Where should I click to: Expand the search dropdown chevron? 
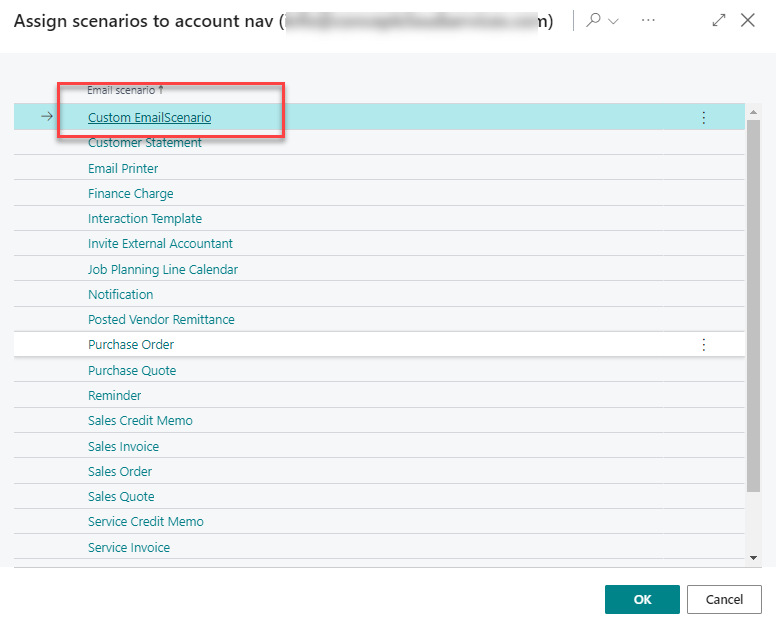tap(613, 21)
